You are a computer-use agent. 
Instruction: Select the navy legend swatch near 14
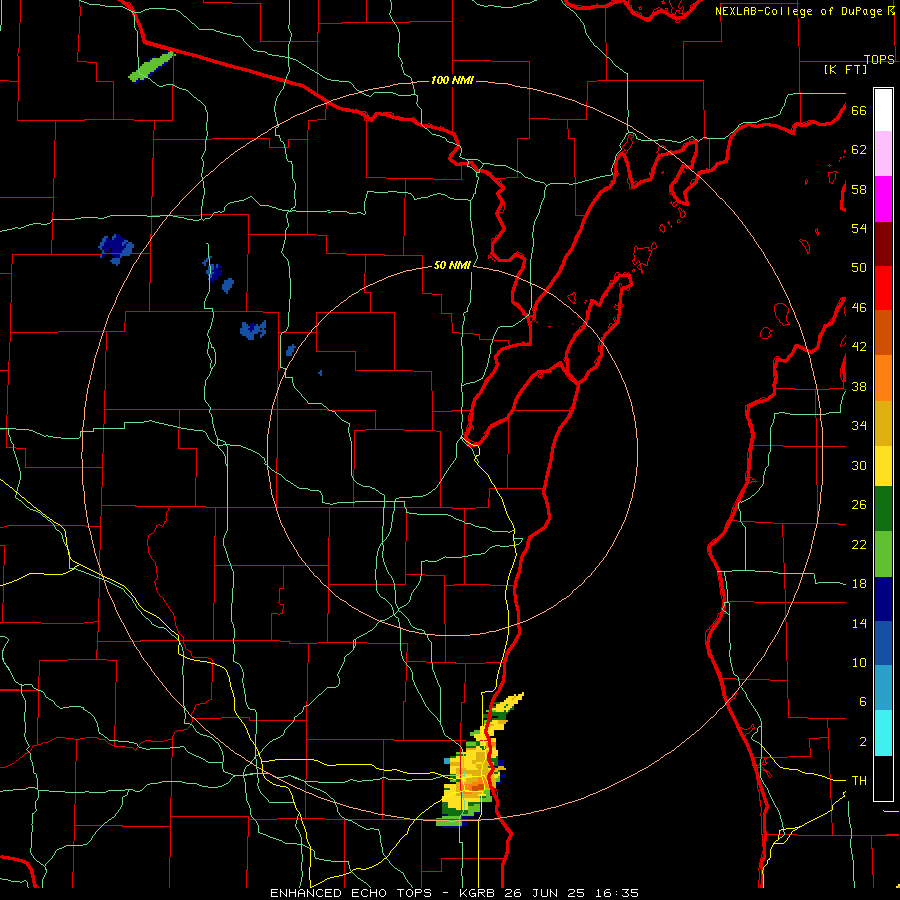click(x=883, y=599)
